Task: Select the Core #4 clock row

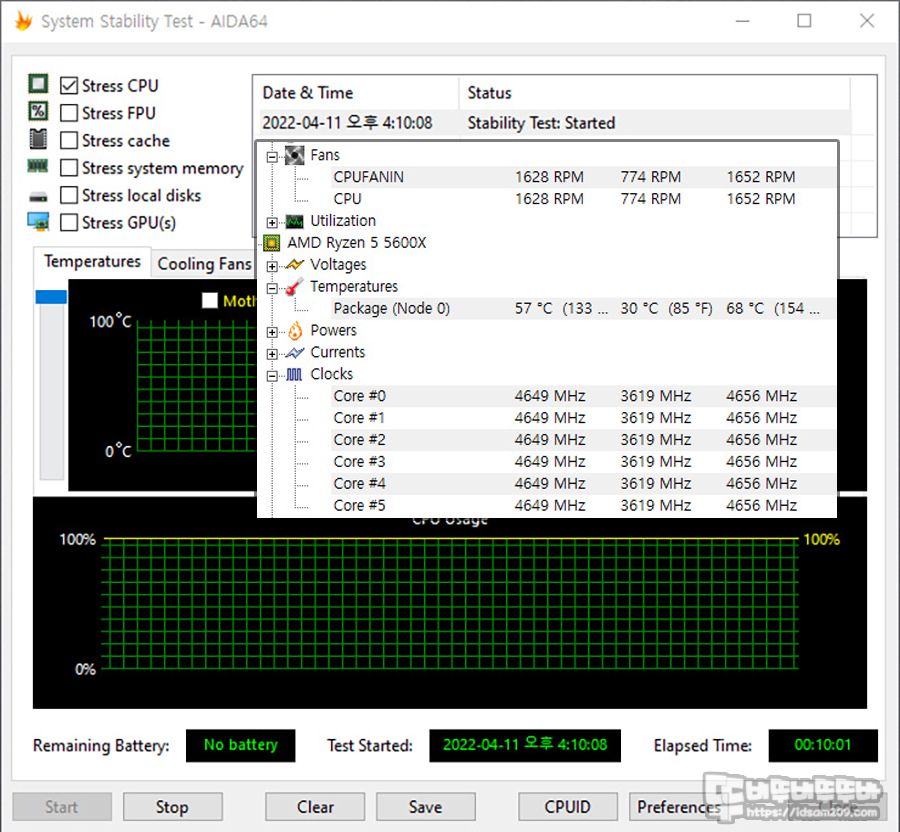Action: (583, 484)
